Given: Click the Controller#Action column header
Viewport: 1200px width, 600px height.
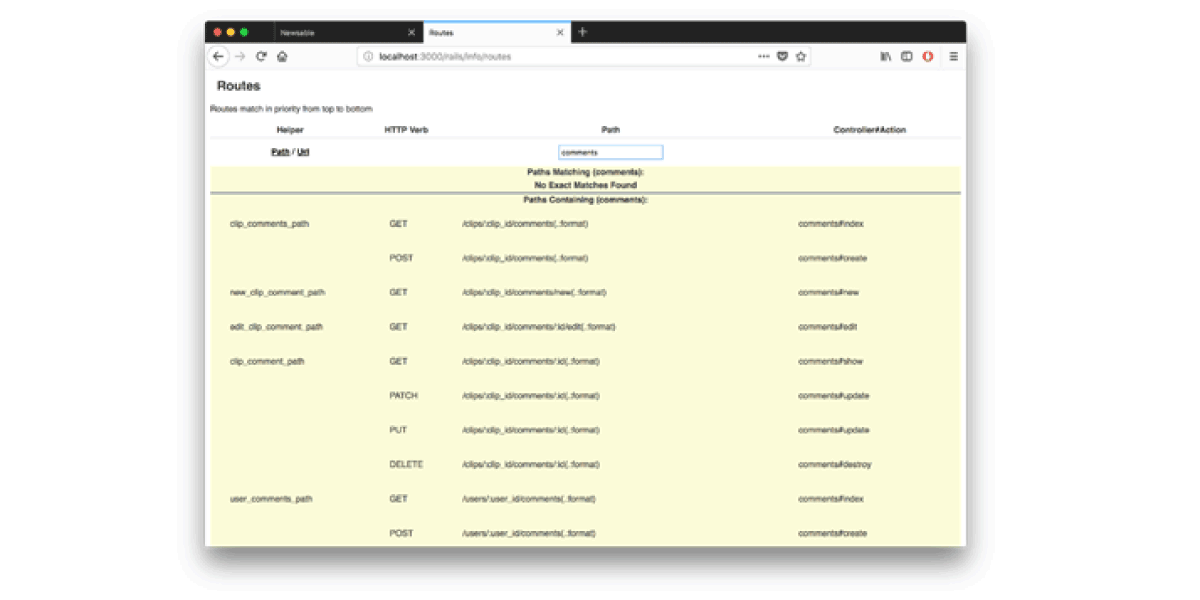Looking at the screenshot, I should click(x=870, y=130).
